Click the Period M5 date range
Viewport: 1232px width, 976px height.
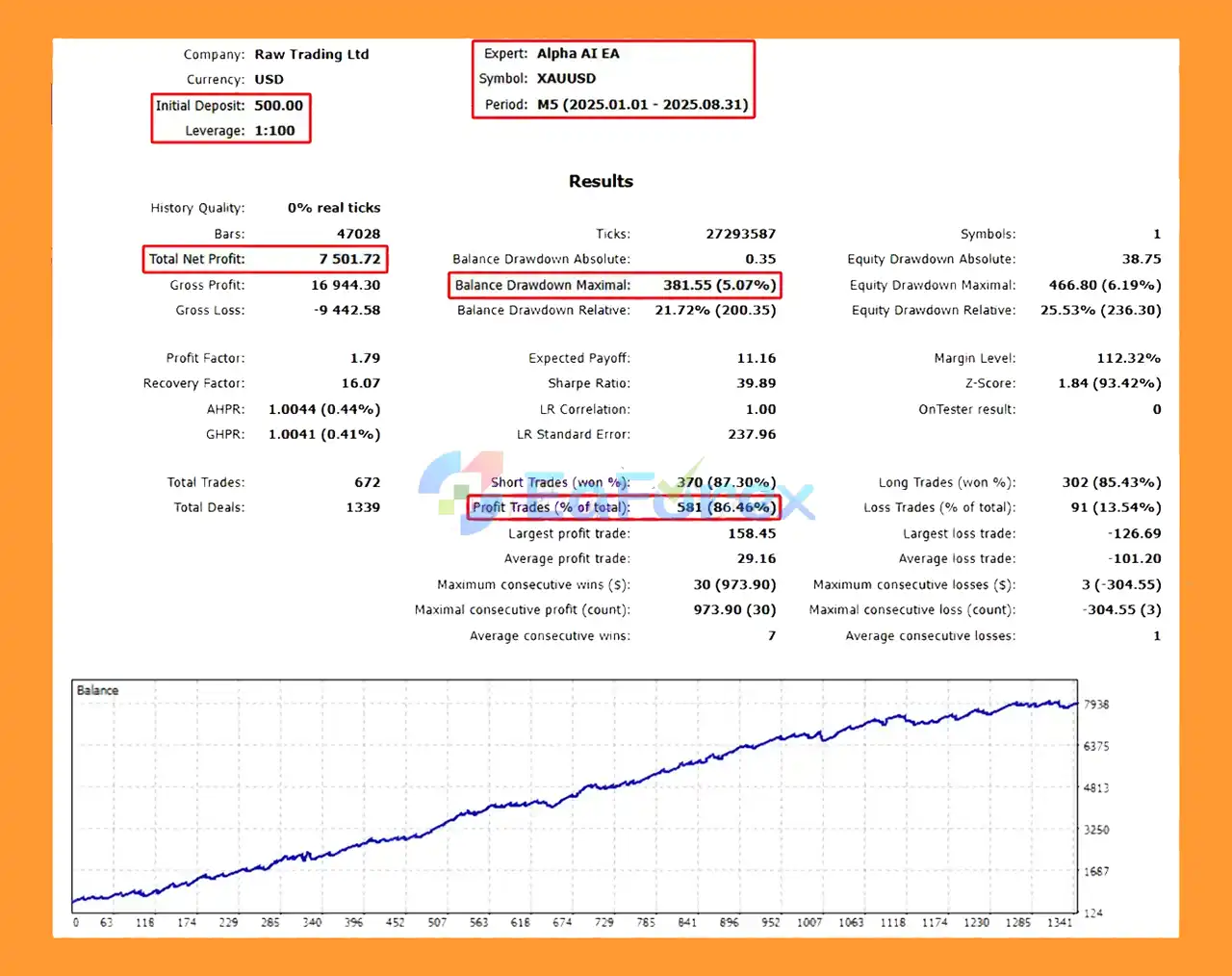pyautogui.click(x=642, y=105)
